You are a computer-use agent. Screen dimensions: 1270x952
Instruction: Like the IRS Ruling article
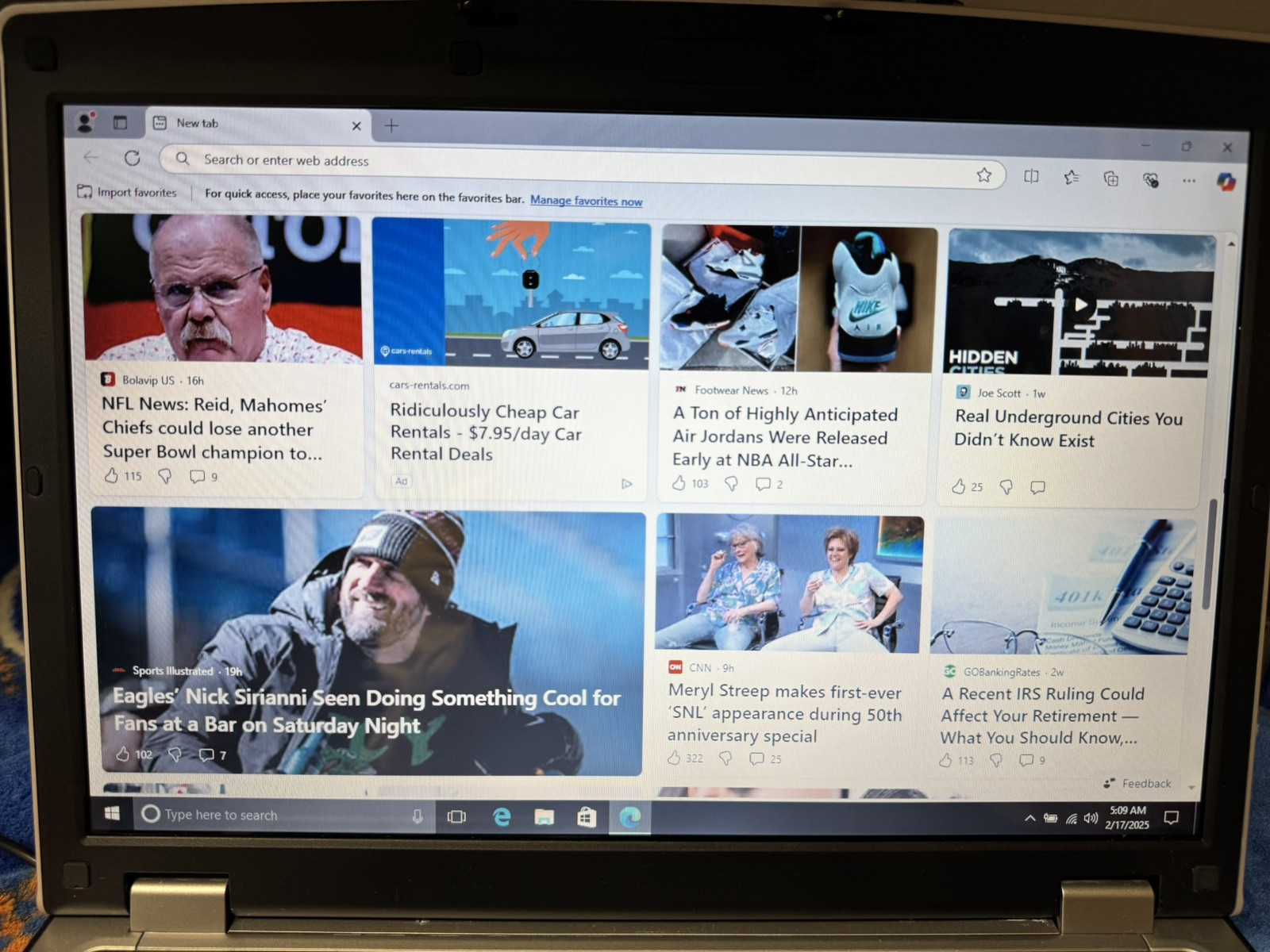click(945, 760)
